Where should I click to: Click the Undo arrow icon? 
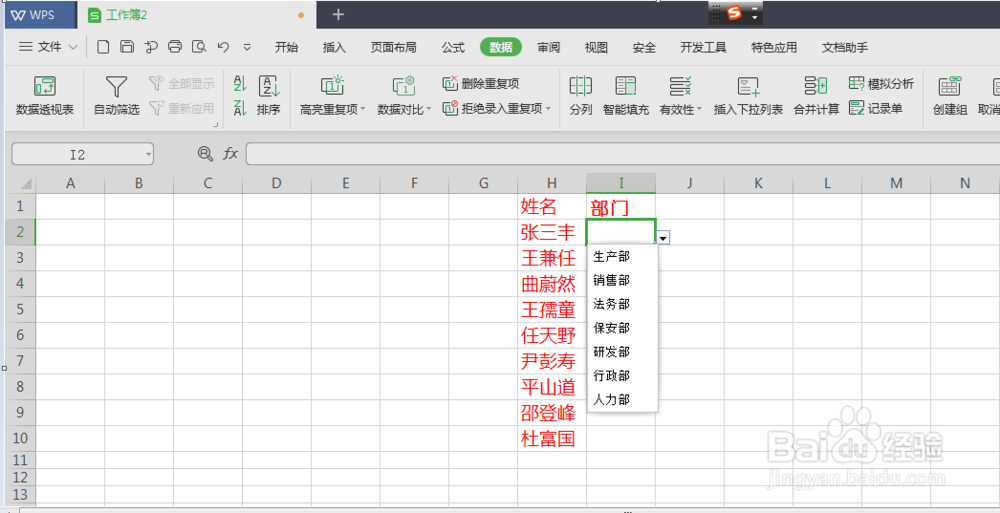coord(223,47)
